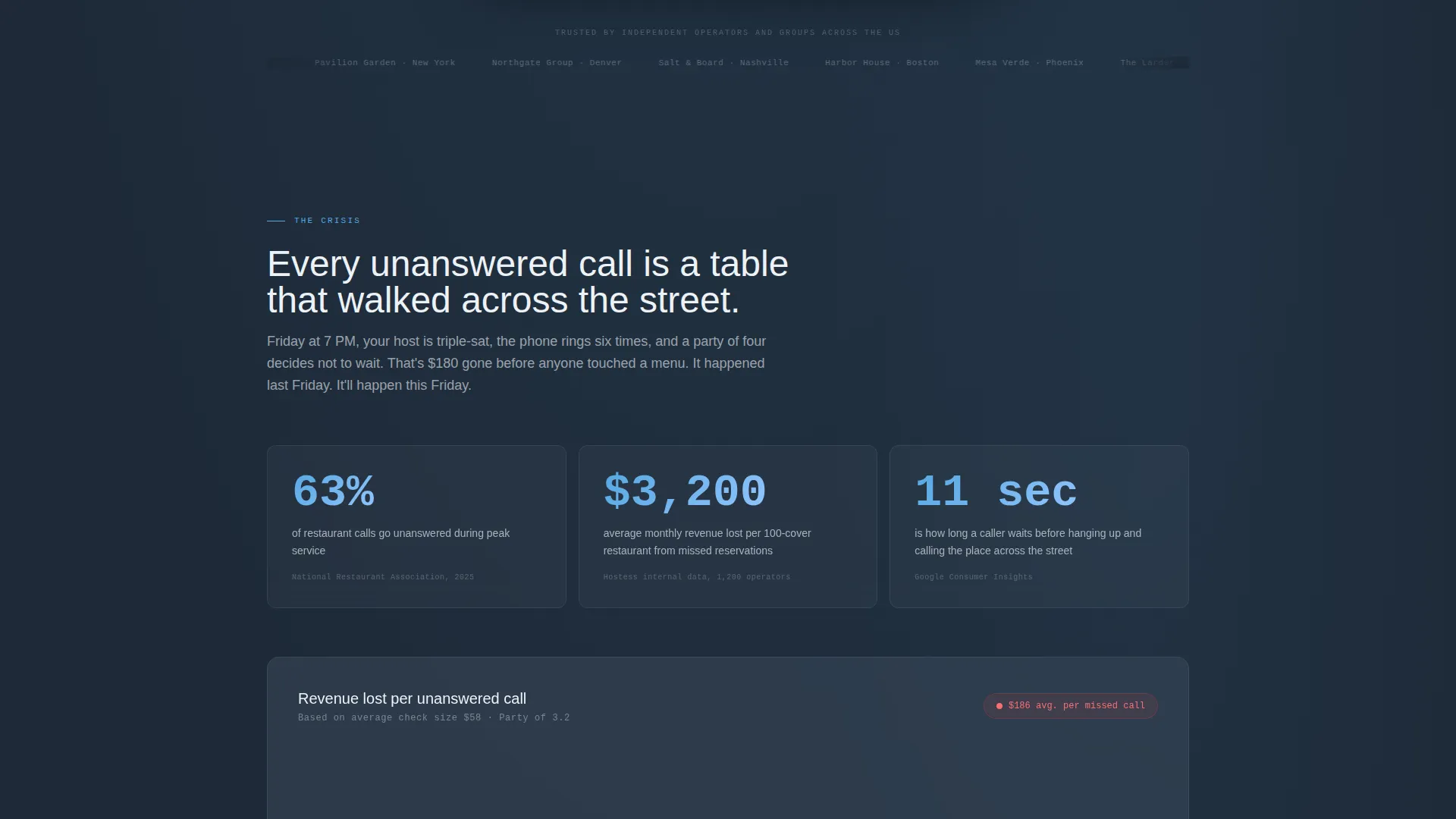
Task: Click 'Revenue lost per unanswered call' chart title
Action: coord(412,698)
